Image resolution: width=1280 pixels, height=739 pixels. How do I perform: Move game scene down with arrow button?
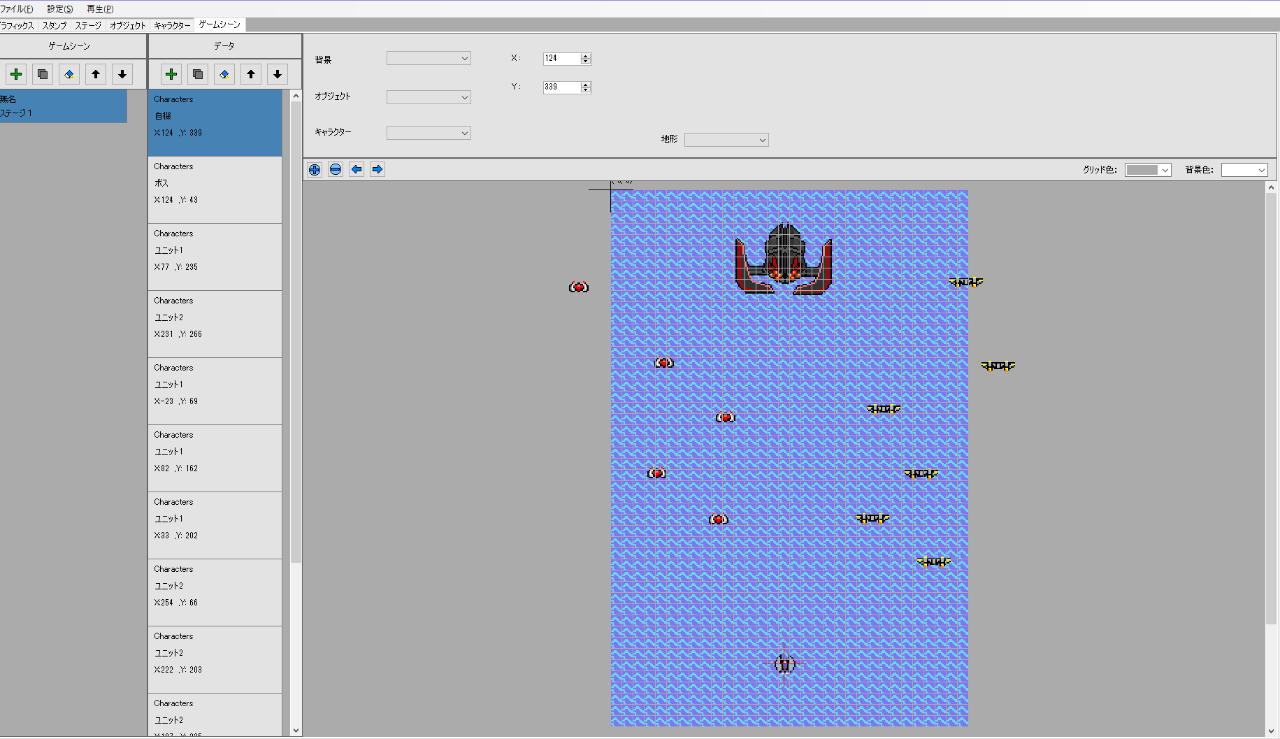122,74
